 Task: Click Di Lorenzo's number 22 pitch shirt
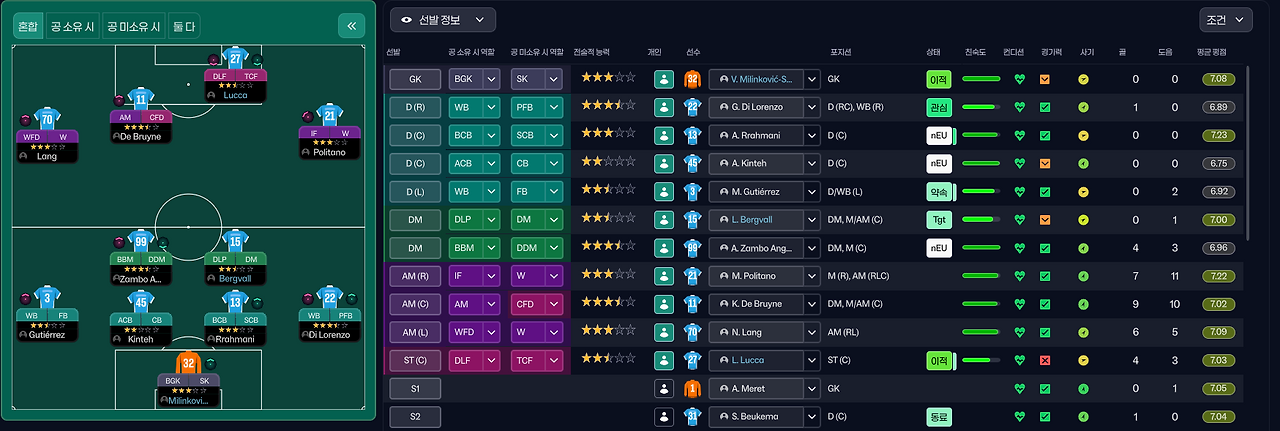click(331, 298)
